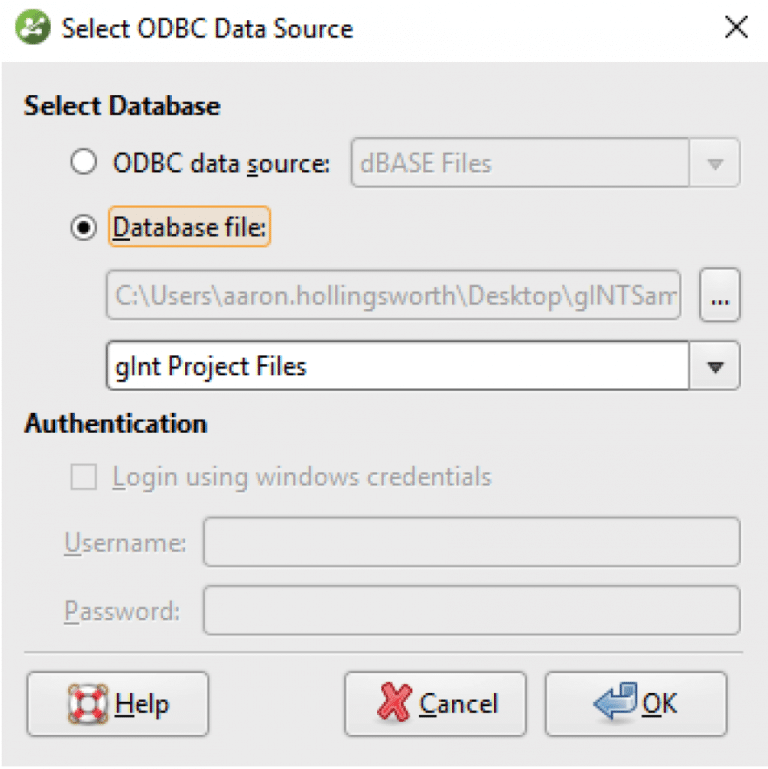Click into the Password input field
The width and height of the screenshot is (768, 769).
tap(472, 610)
